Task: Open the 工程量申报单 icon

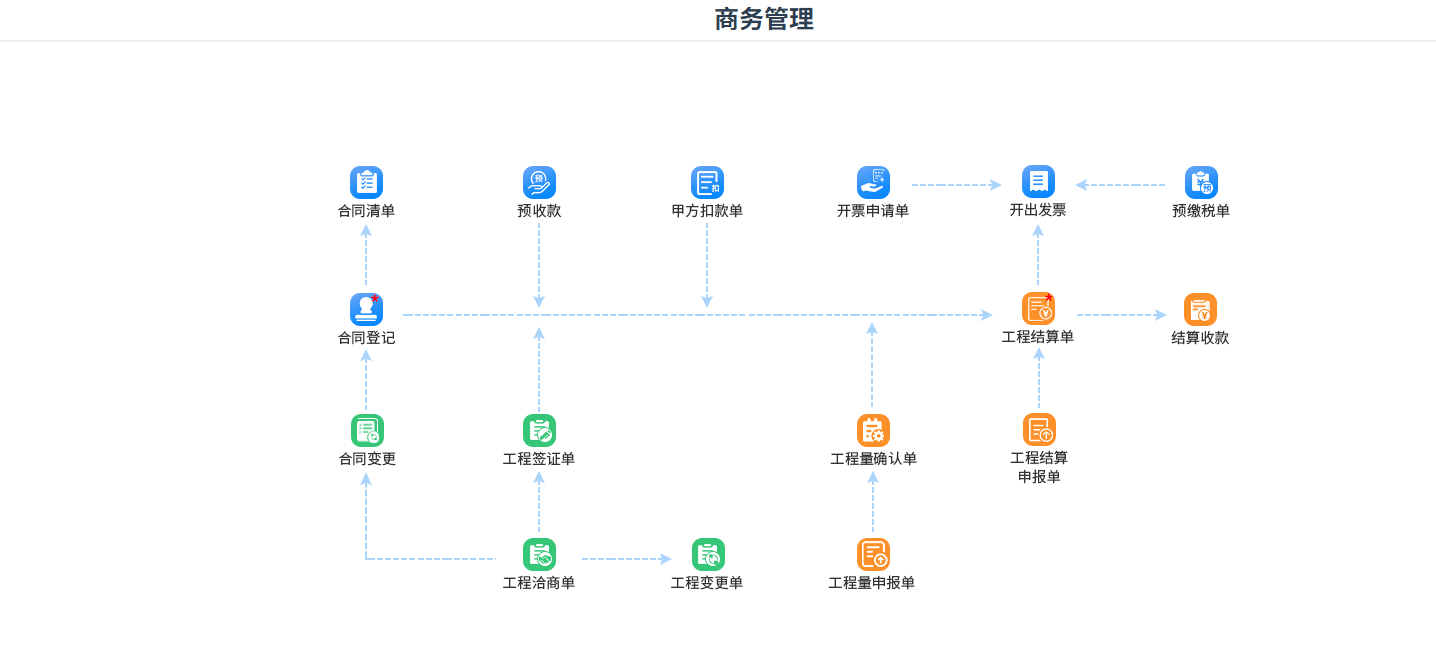Action: [x=873, y=554]
